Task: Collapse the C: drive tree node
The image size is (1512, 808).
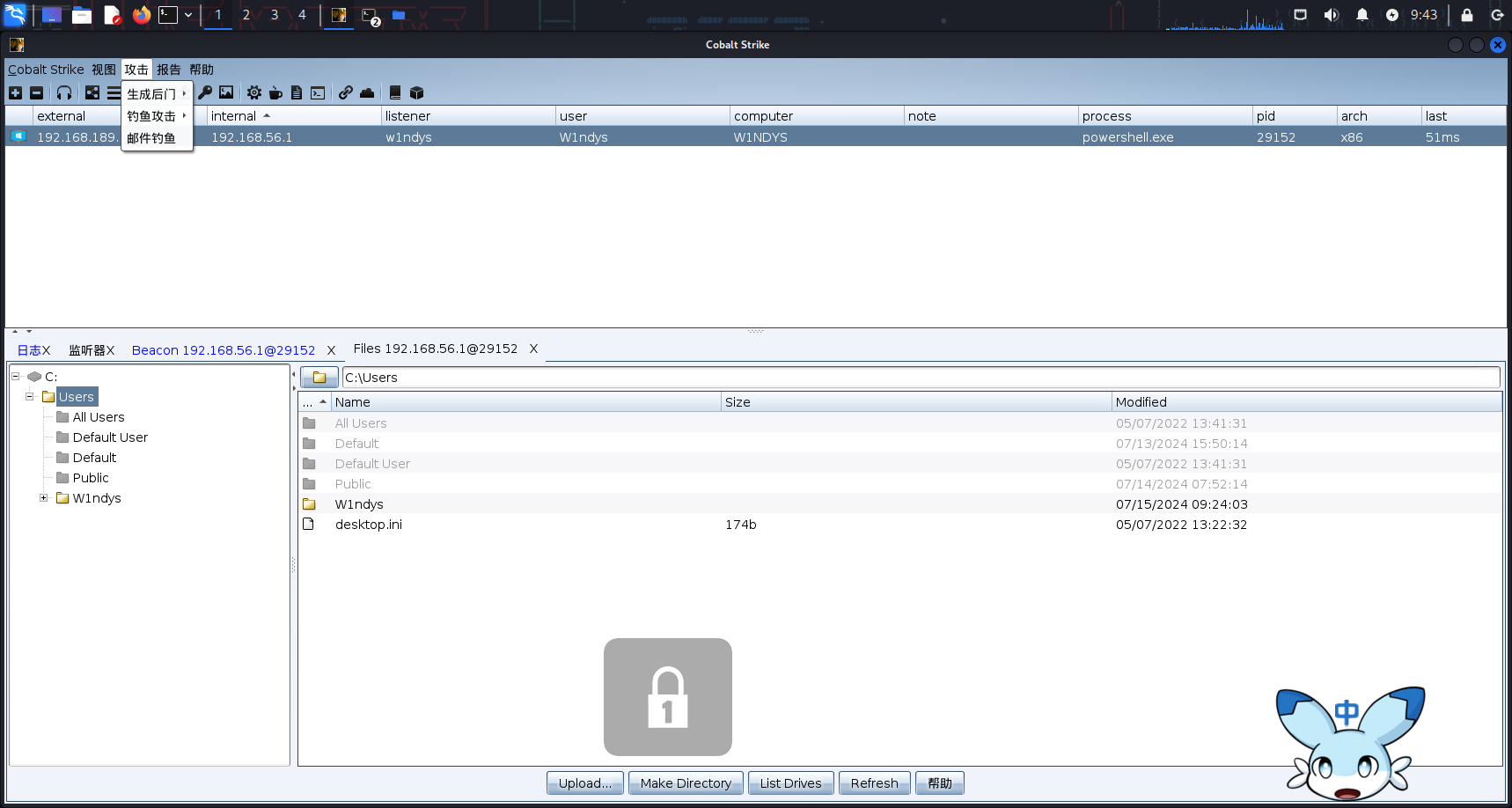Action: coord(15,377)
